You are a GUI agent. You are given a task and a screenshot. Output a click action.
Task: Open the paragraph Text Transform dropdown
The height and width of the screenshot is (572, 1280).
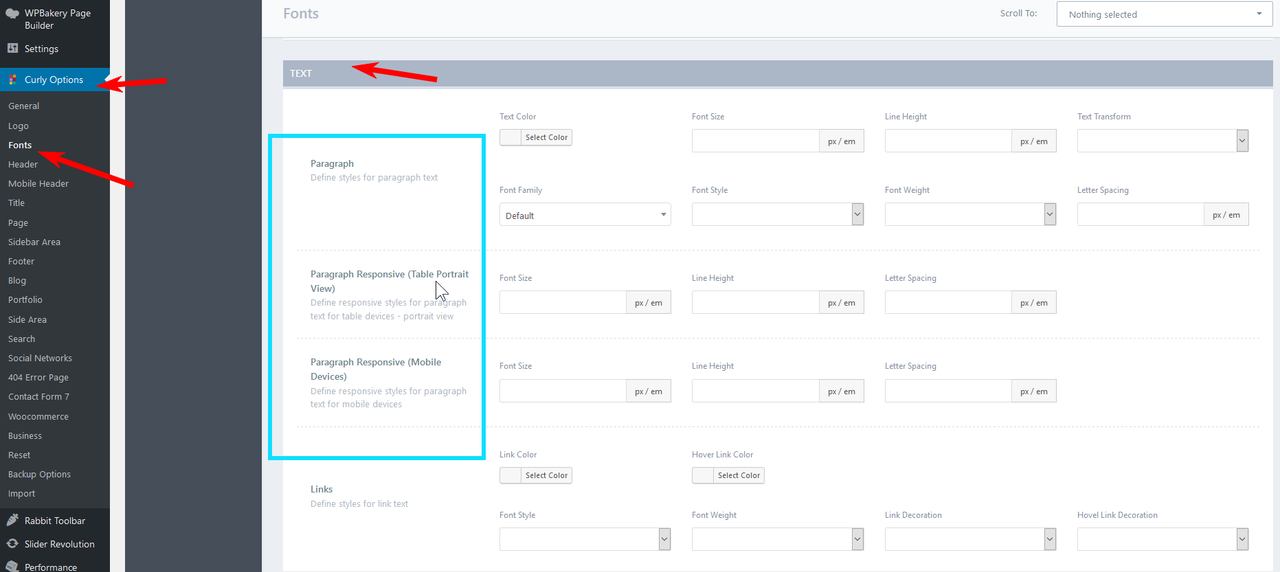tap(1163, 141)
